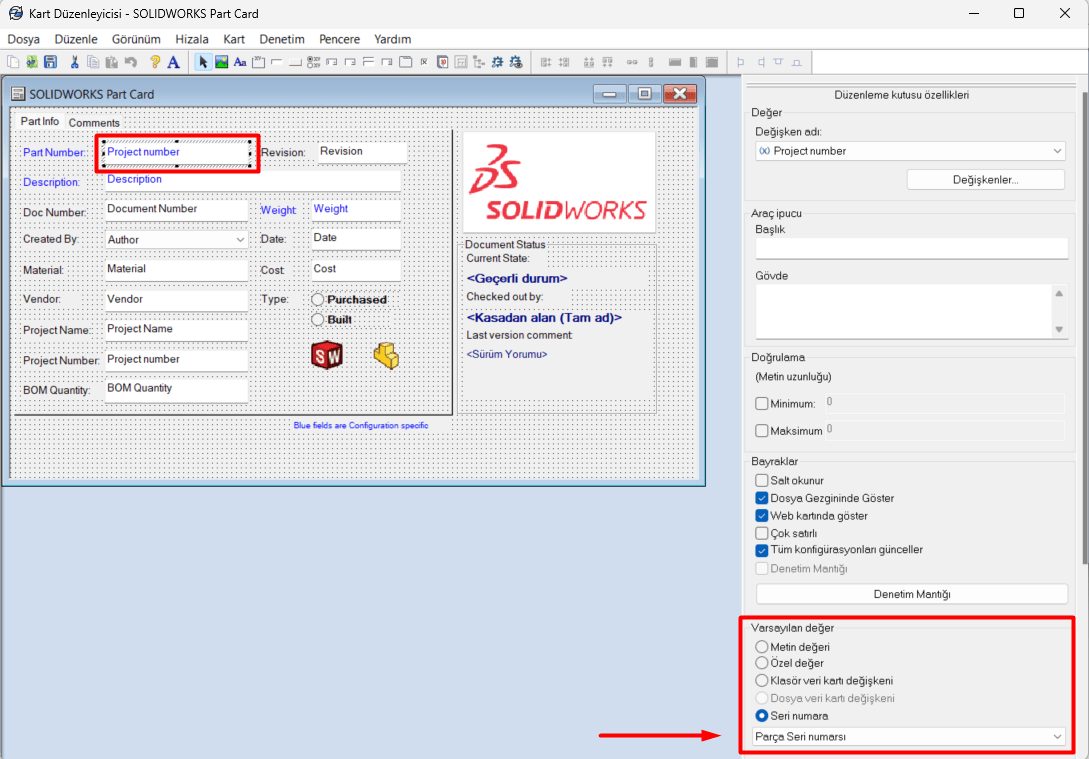Click the BOM Quantity field on the card
Screen dimensions: 1089x759
point(176,390)
